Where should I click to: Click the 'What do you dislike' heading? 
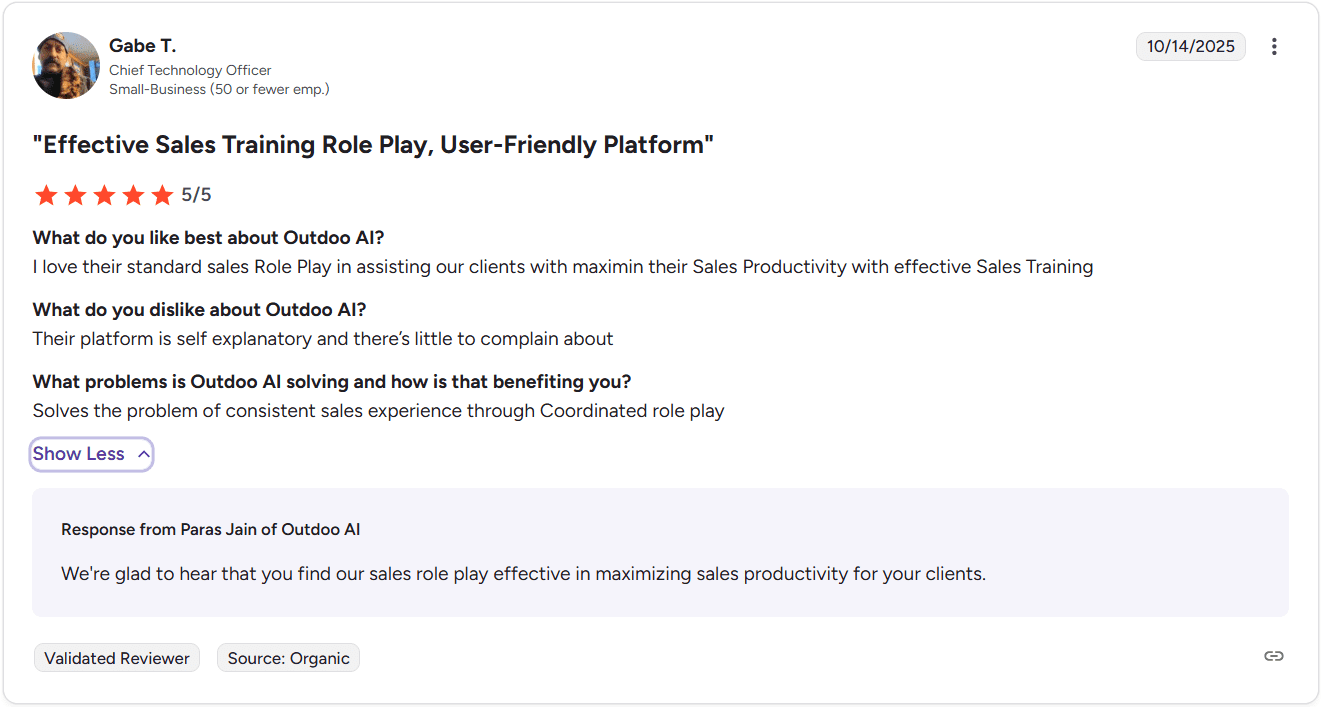(x=199, y=310)
